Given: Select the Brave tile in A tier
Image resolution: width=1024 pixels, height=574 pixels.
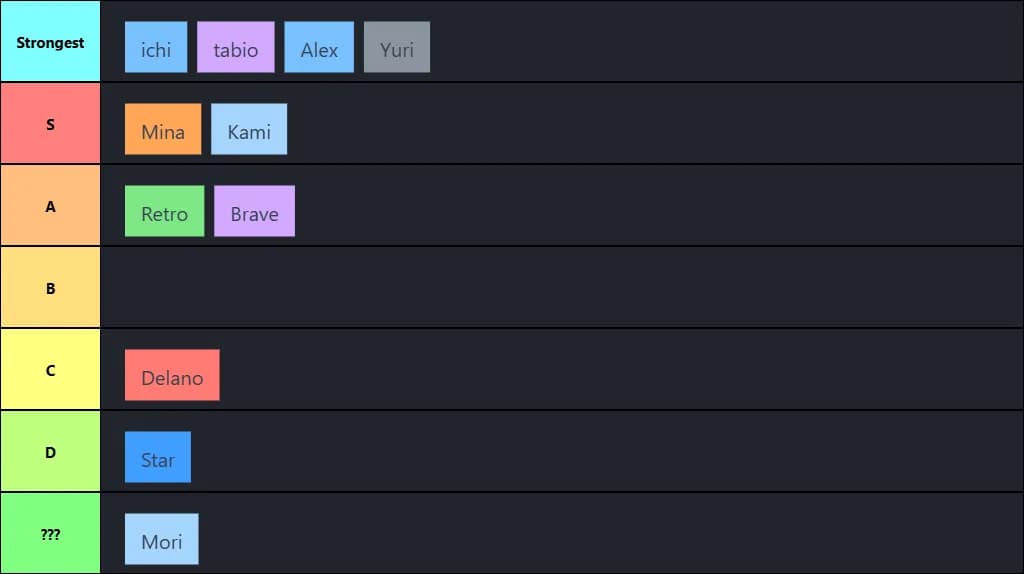Looking at the screenshot, I should (x=254, y=211).
